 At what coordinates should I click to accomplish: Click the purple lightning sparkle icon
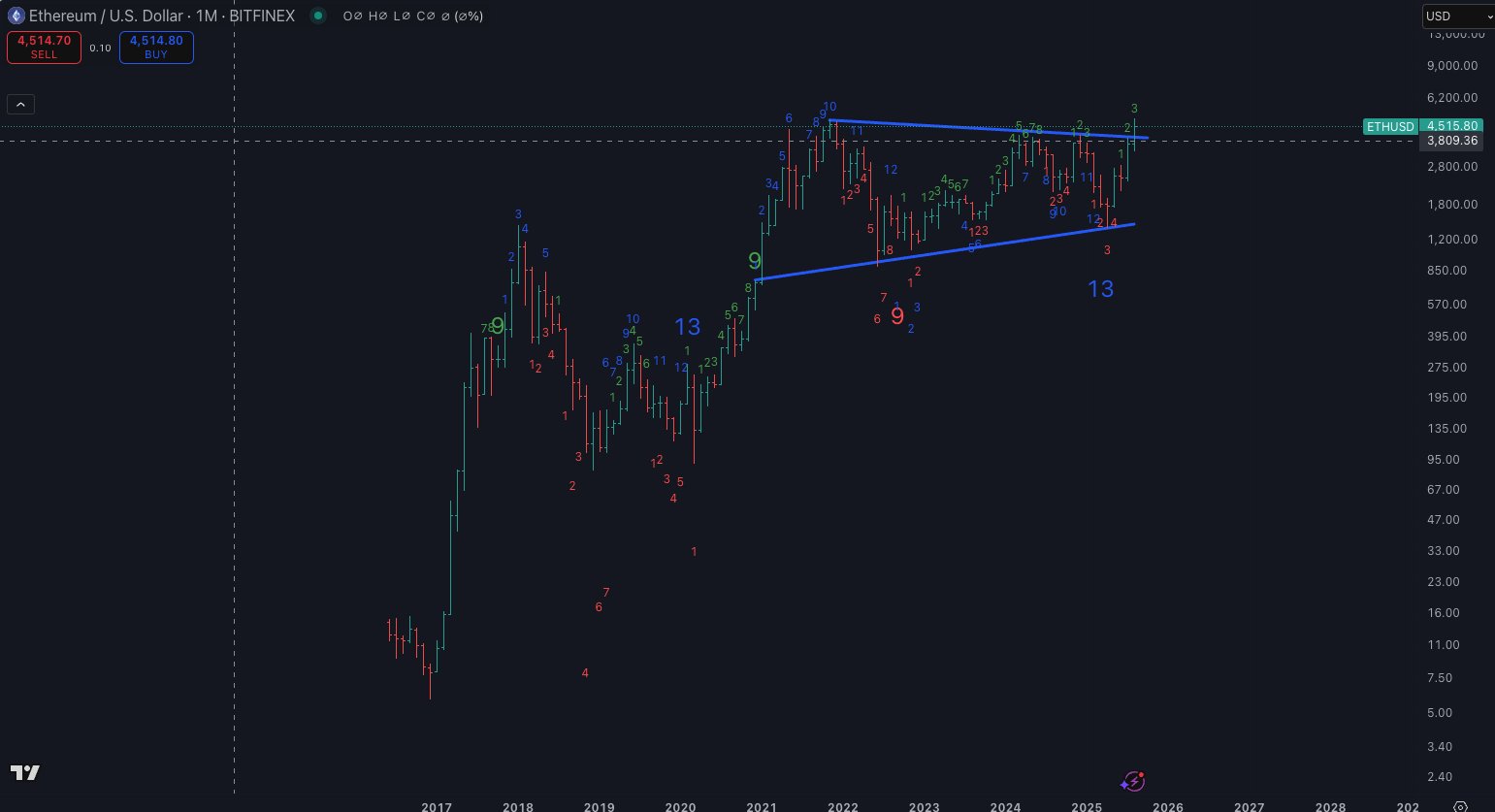click(x=1132, y=781)
